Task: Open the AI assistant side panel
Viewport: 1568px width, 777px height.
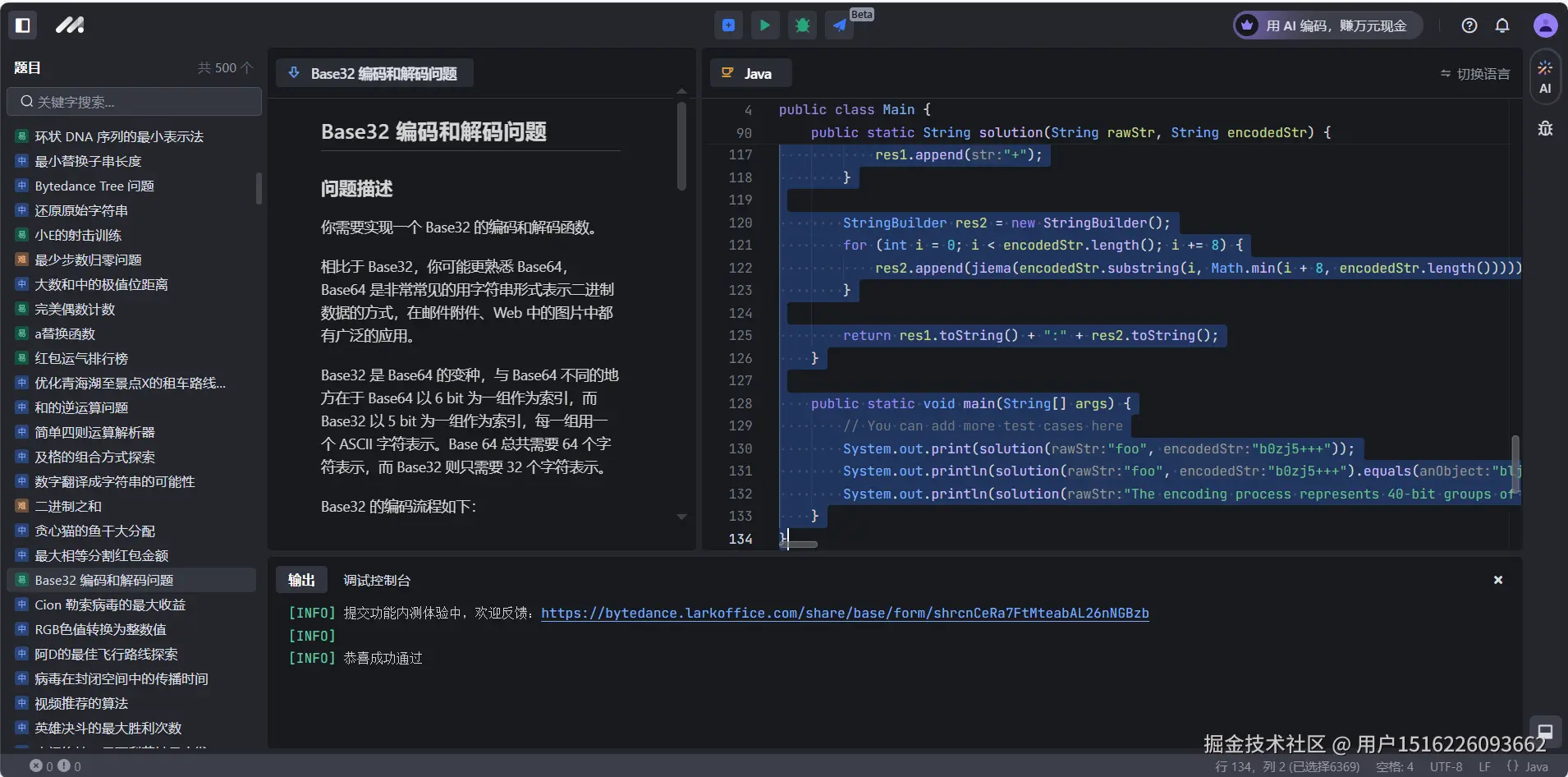Action: 1545,77
